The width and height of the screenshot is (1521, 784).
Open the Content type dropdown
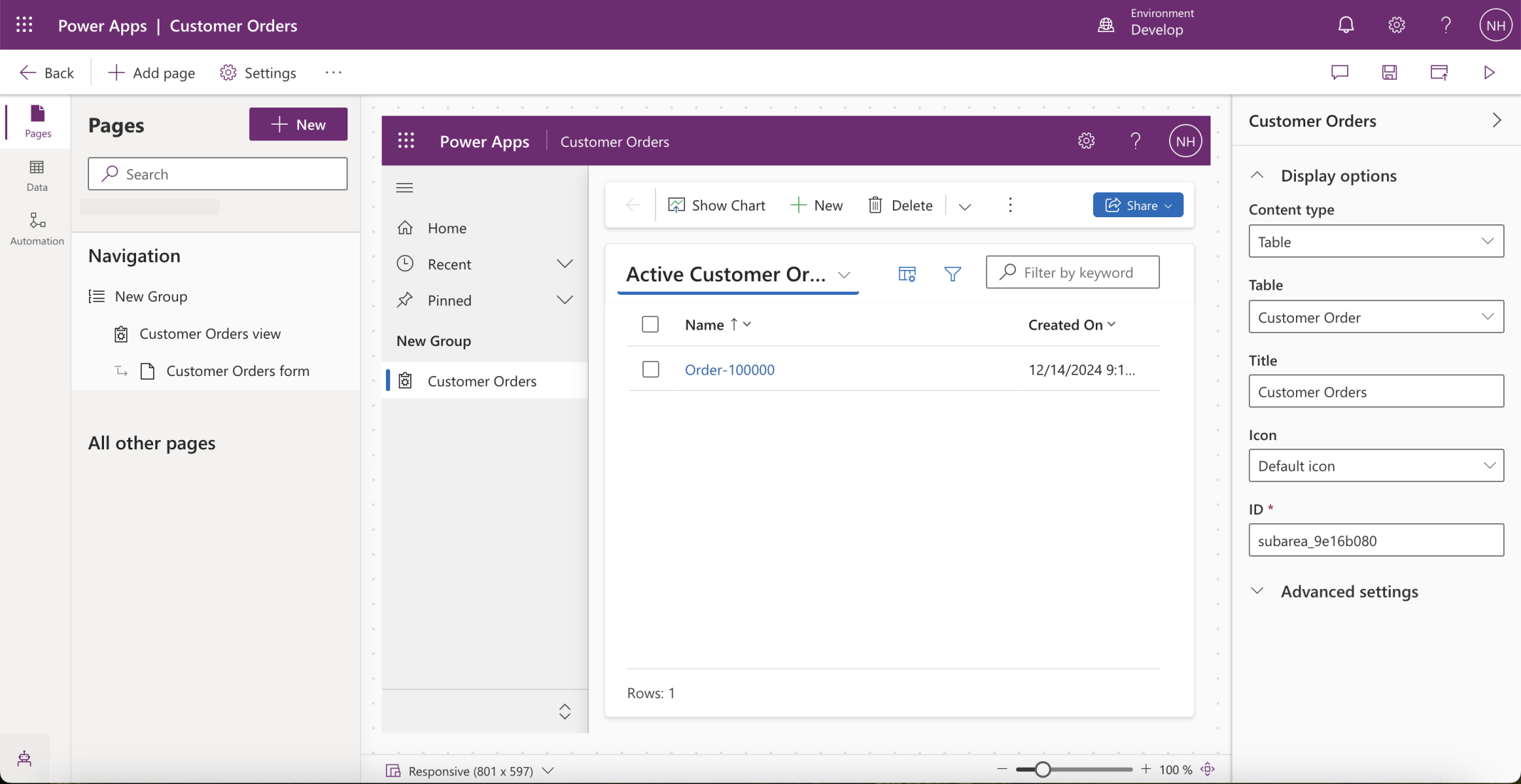point(1376,241)
